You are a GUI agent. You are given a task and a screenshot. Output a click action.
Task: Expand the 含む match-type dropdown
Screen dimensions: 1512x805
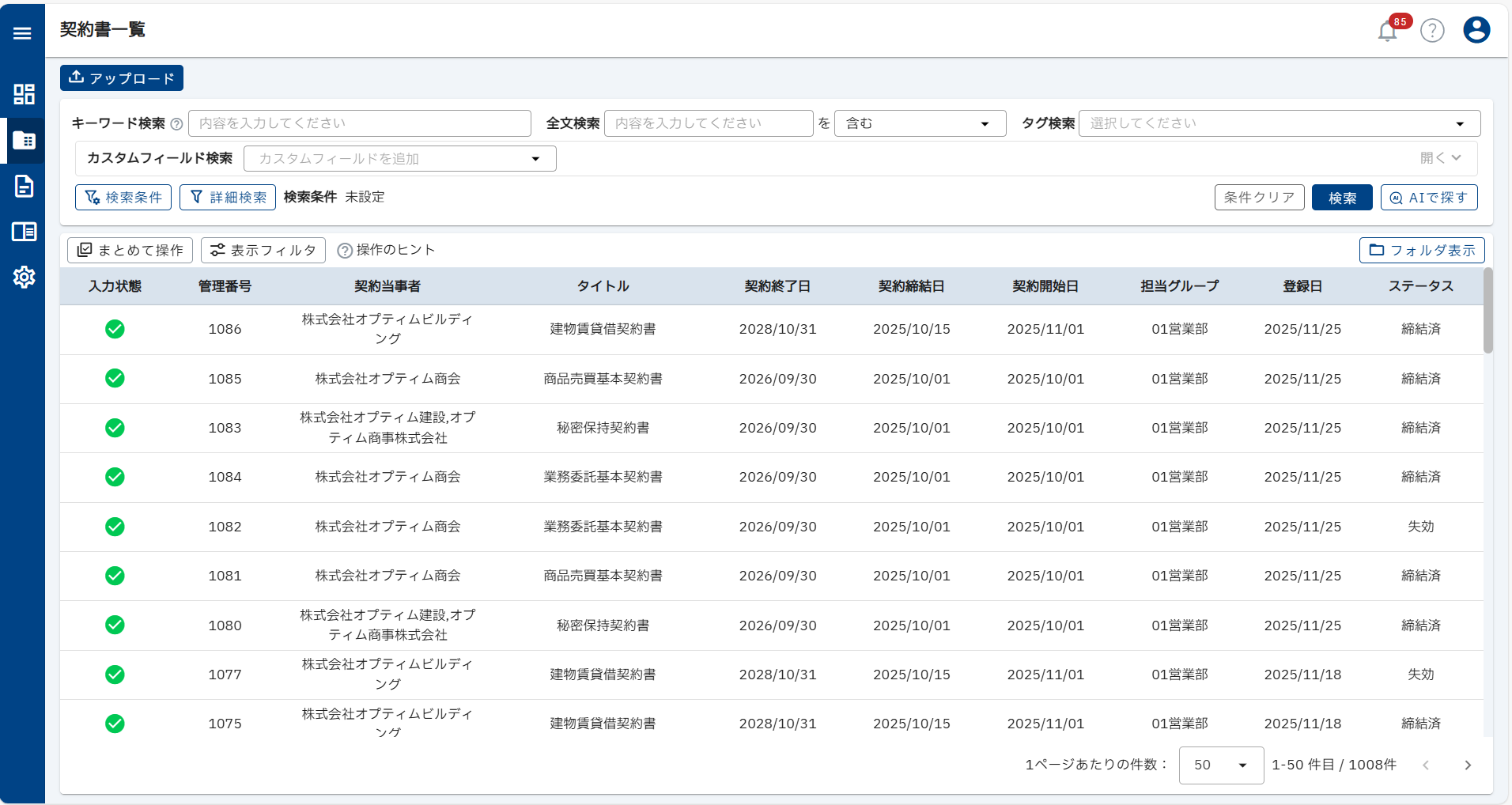920,123
